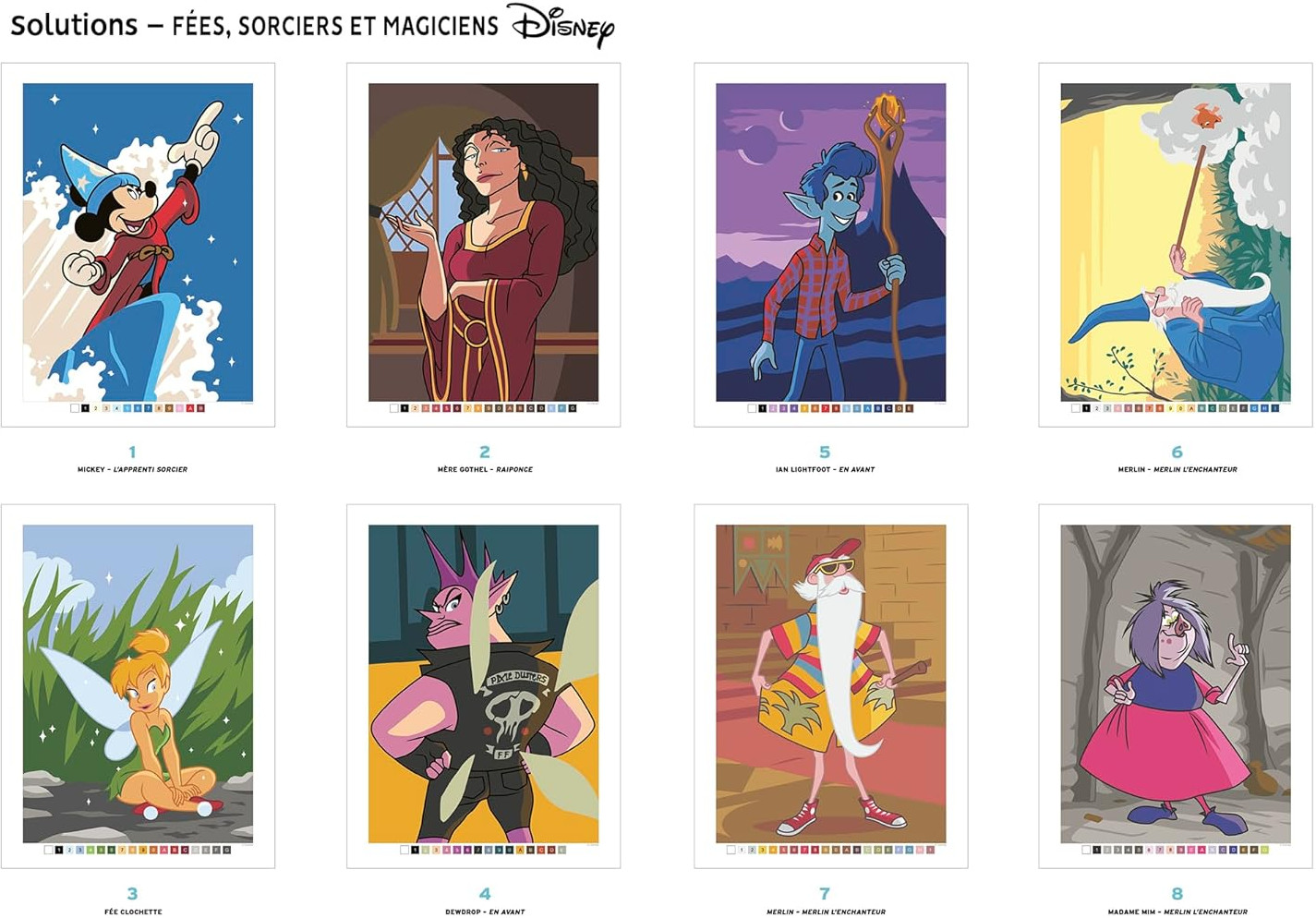The image size is (1316, 918).
Task: Click the caption Fée Clochette
Action: pos(133,912)
